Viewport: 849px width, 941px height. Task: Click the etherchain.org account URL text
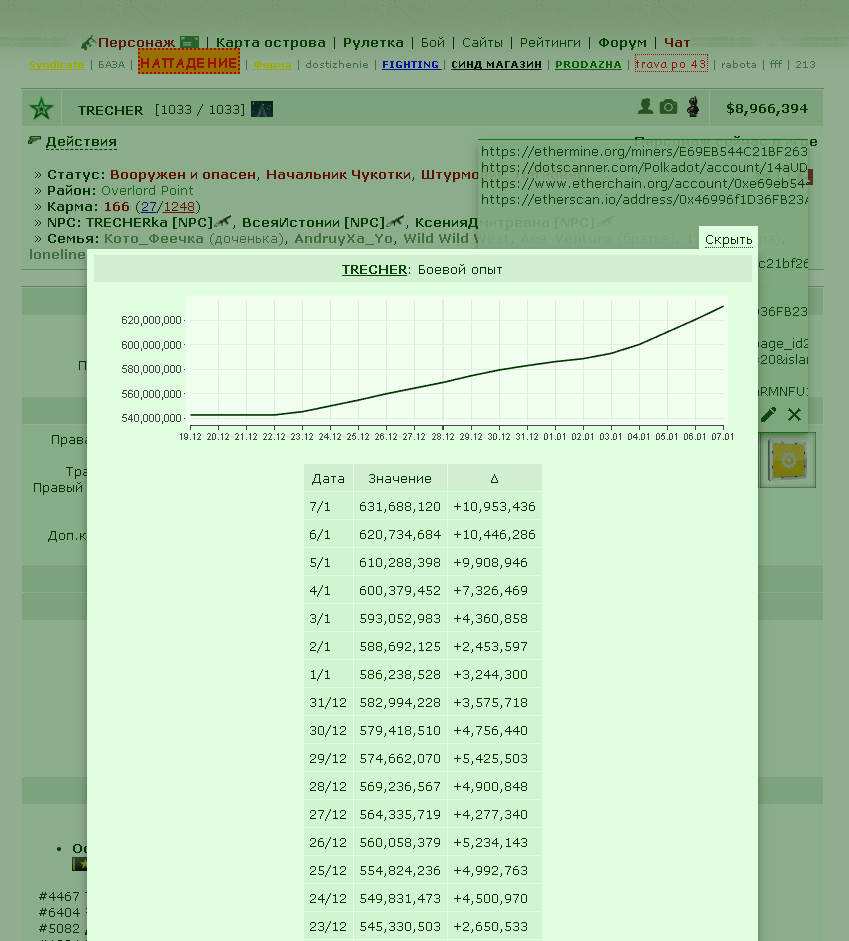pos(644,184)
